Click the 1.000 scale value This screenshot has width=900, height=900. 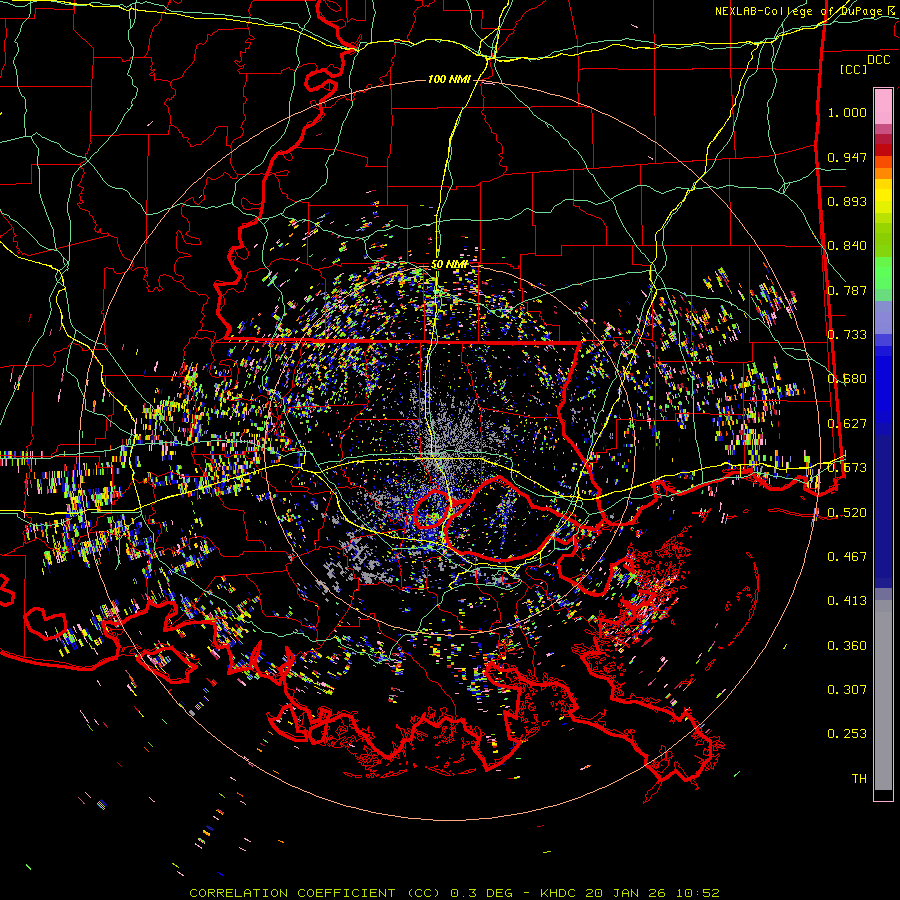pyautogui.click(x=847, y=112)
